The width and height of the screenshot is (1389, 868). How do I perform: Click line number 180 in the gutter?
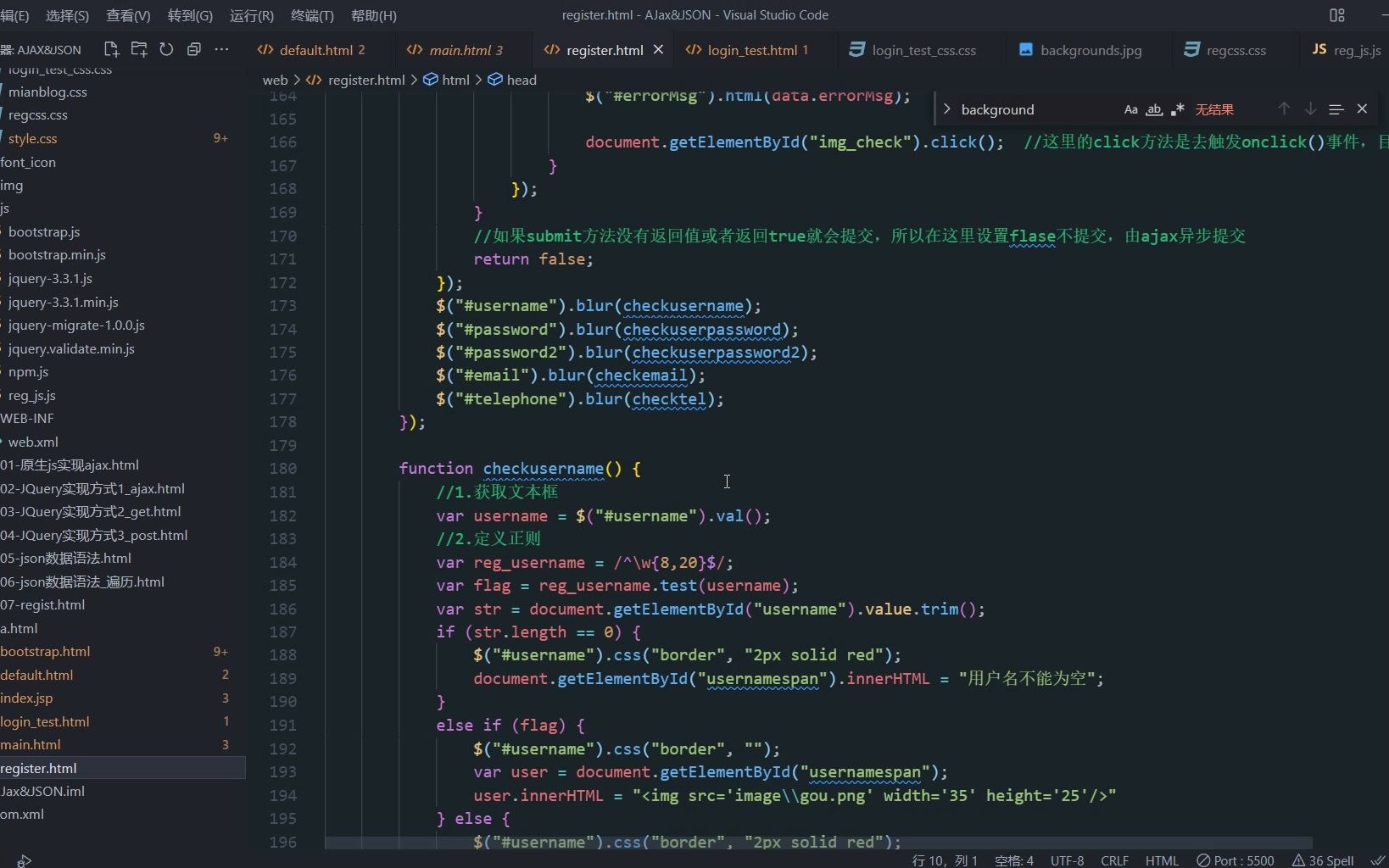tap(282, 468)
